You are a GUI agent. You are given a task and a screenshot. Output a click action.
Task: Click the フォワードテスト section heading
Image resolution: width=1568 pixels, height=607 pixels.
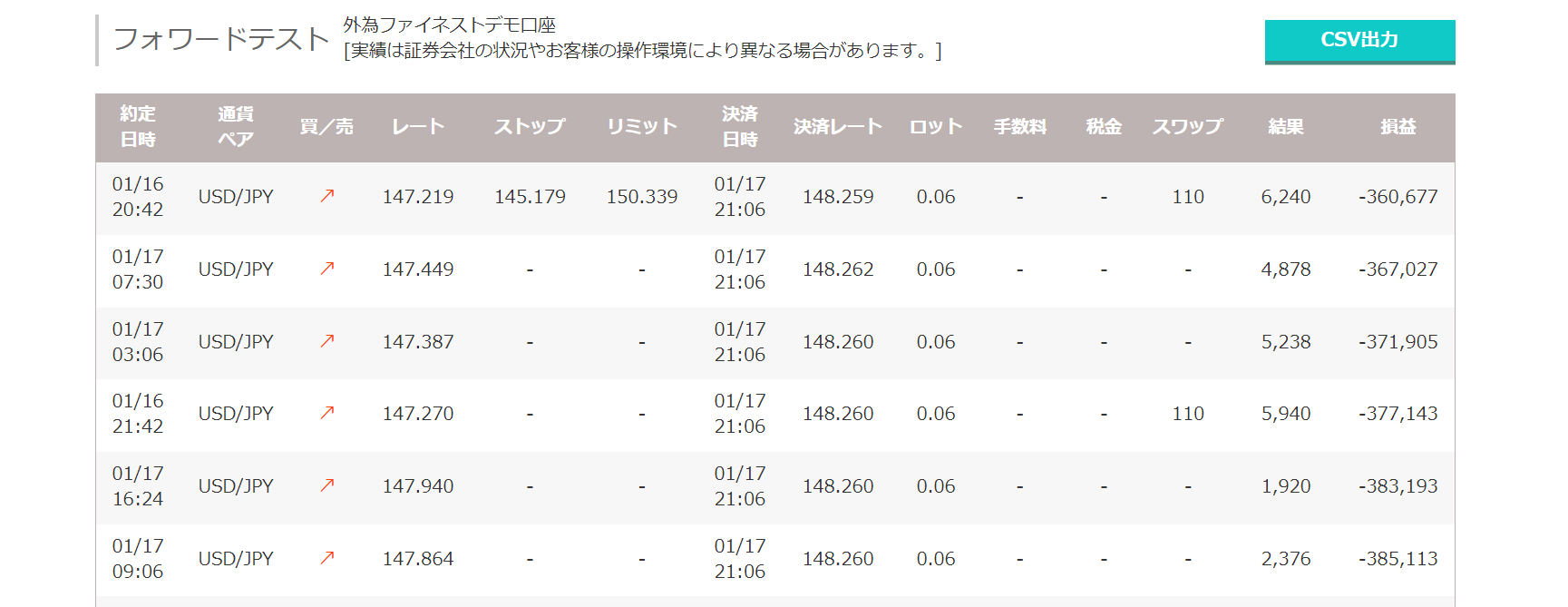pos(220,39)
